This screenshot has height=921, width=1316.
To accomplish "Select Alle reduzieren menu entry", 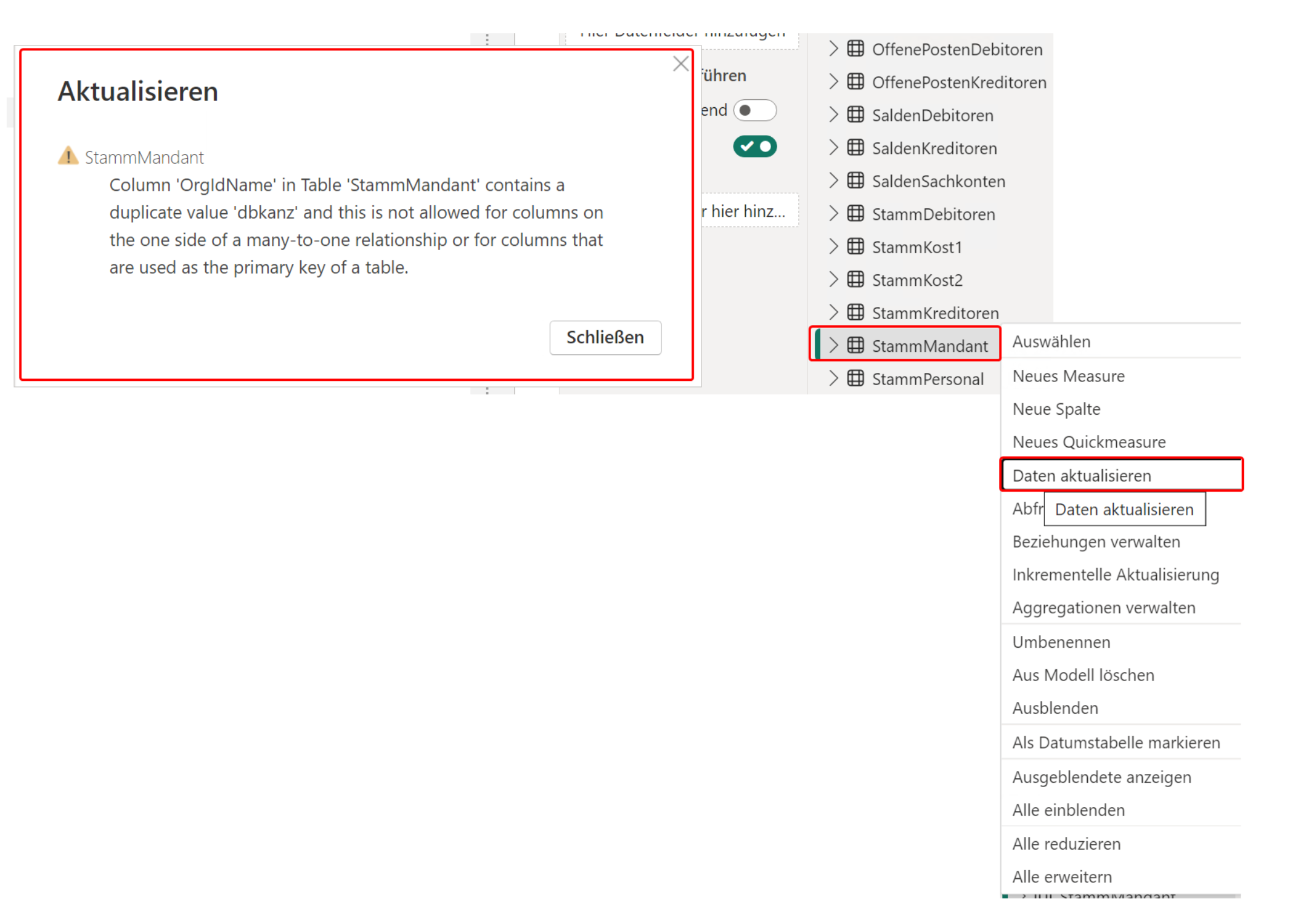I will coord(1121,843).
